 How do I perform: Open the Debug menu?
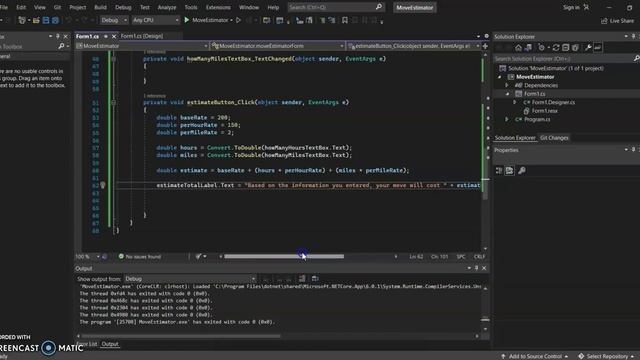coord(123,7)
